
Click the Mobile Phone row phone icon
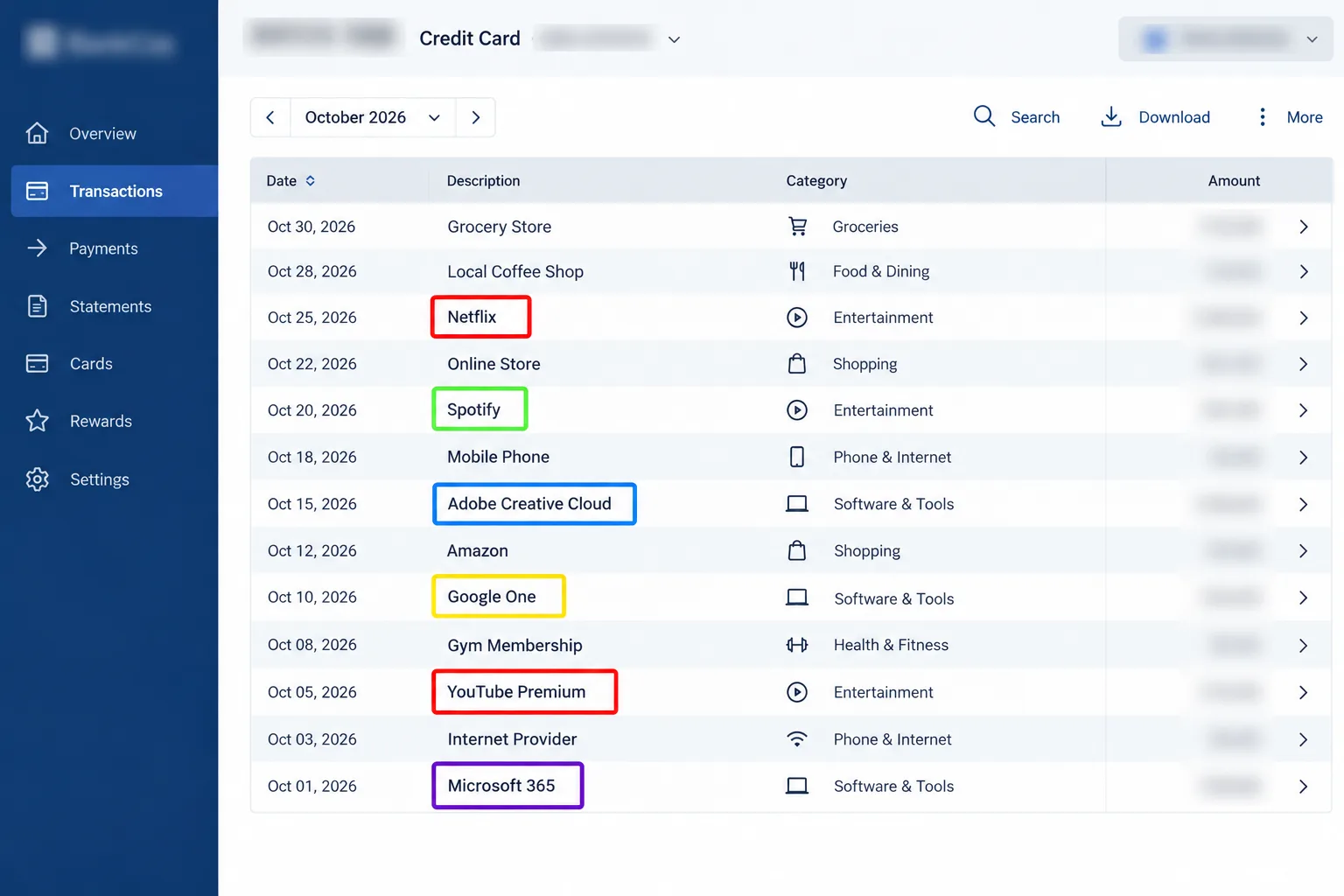(x=797, y=457)
